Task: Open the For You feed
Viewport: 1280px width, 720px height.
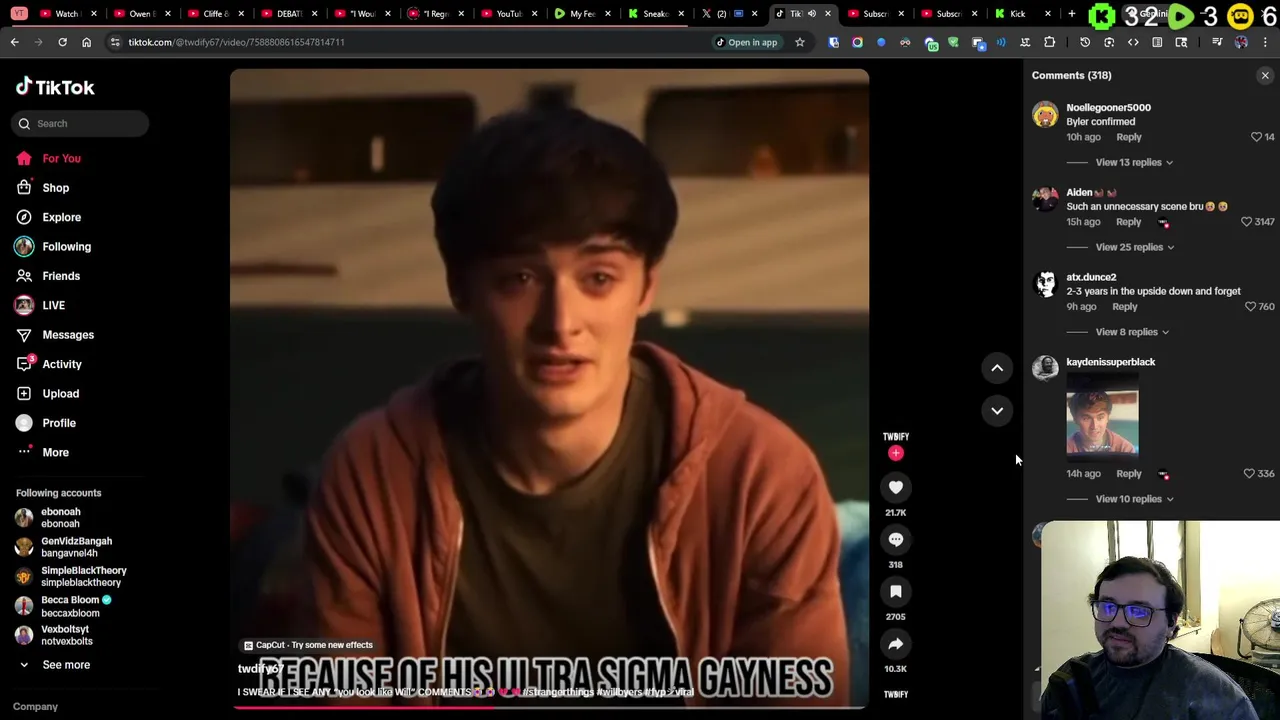Action: click(61, 158)
